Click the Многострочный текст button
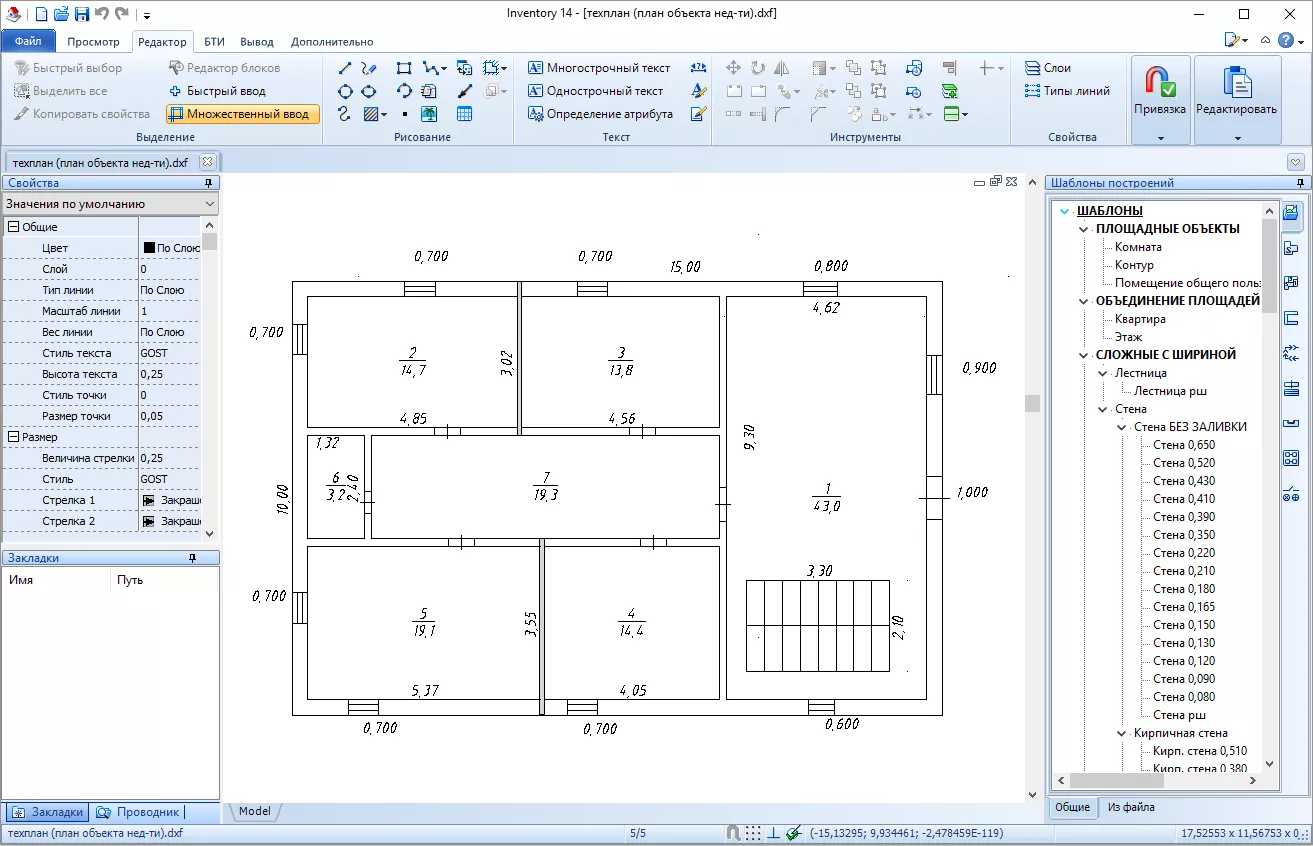 point(598,68)
